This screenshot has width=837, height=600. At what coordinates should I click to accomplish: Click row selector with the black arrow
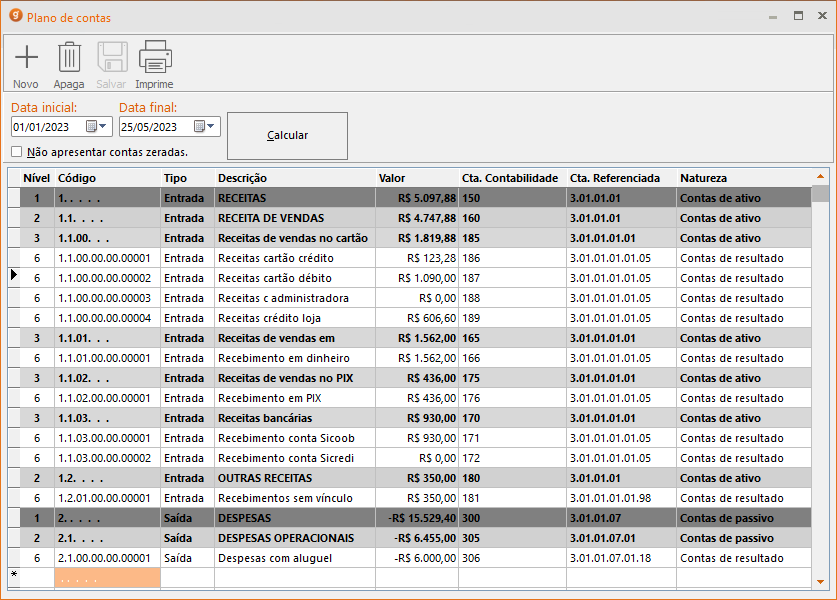[14, 276]
